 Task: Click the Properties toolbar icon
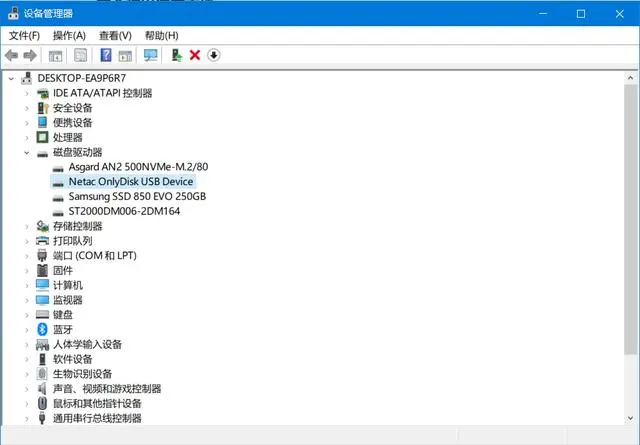pos(80,55)
